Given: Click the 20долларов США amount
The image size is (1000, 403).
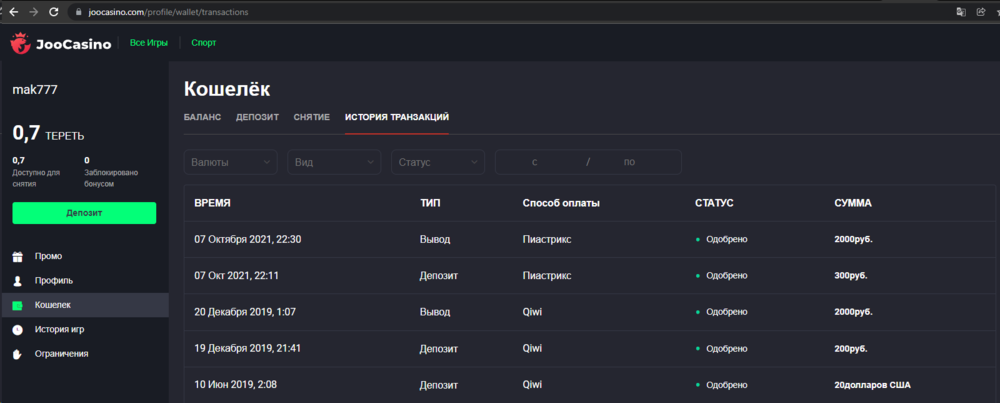Looking at the screenshot, I should click(x=872, y=385).
